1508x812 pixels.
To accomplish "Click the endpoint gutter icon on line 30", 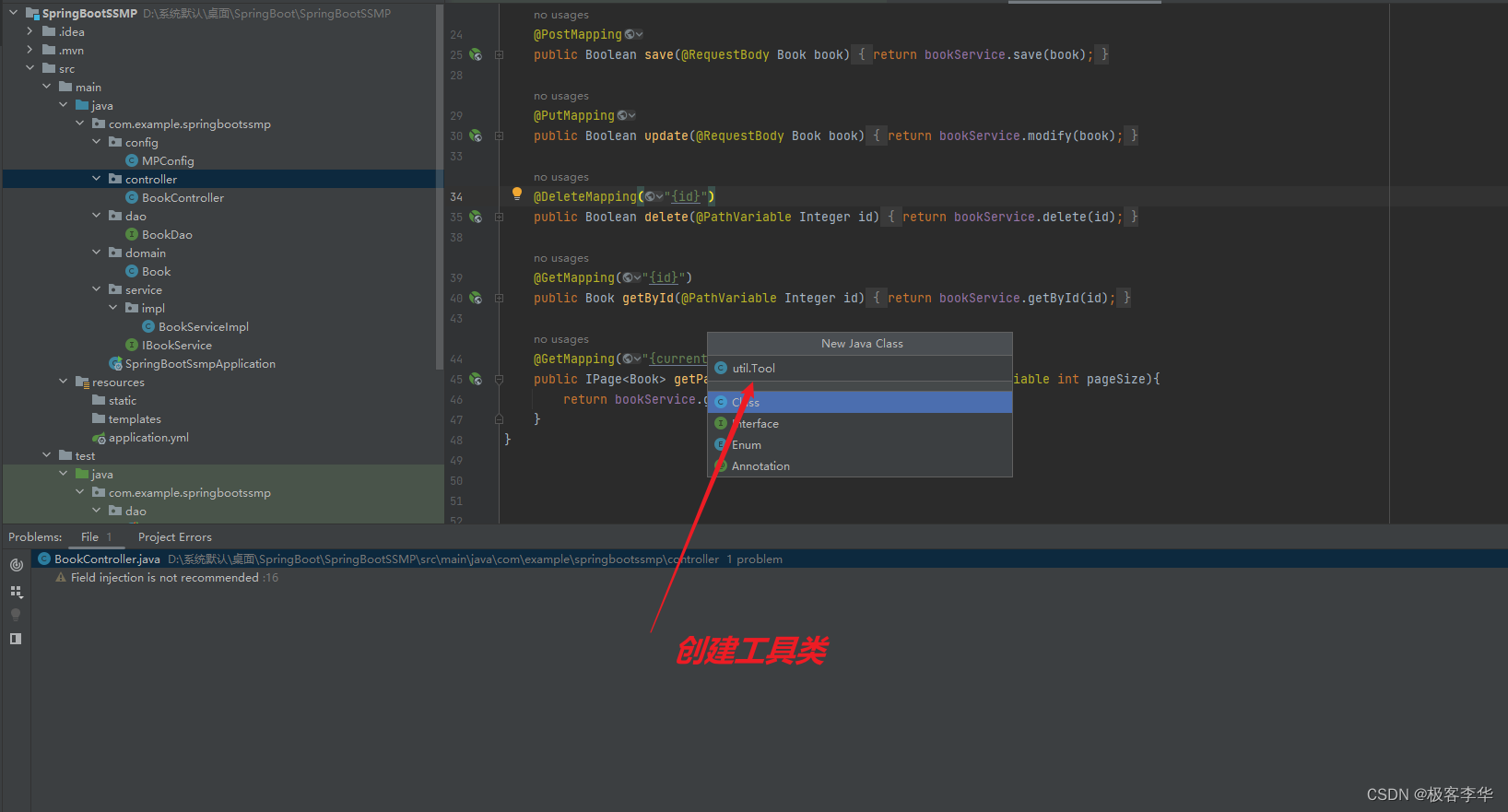I will click(x=476, y=135).
